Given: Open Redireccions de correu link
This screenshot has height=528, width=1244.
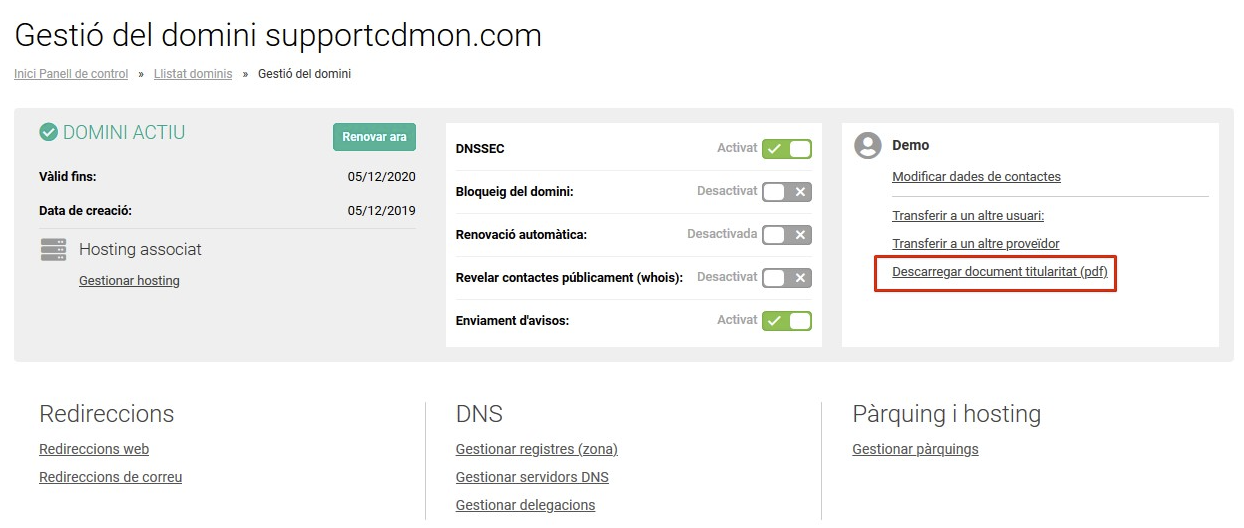Looking at the screenshot, I should click(x=111, y=478).
